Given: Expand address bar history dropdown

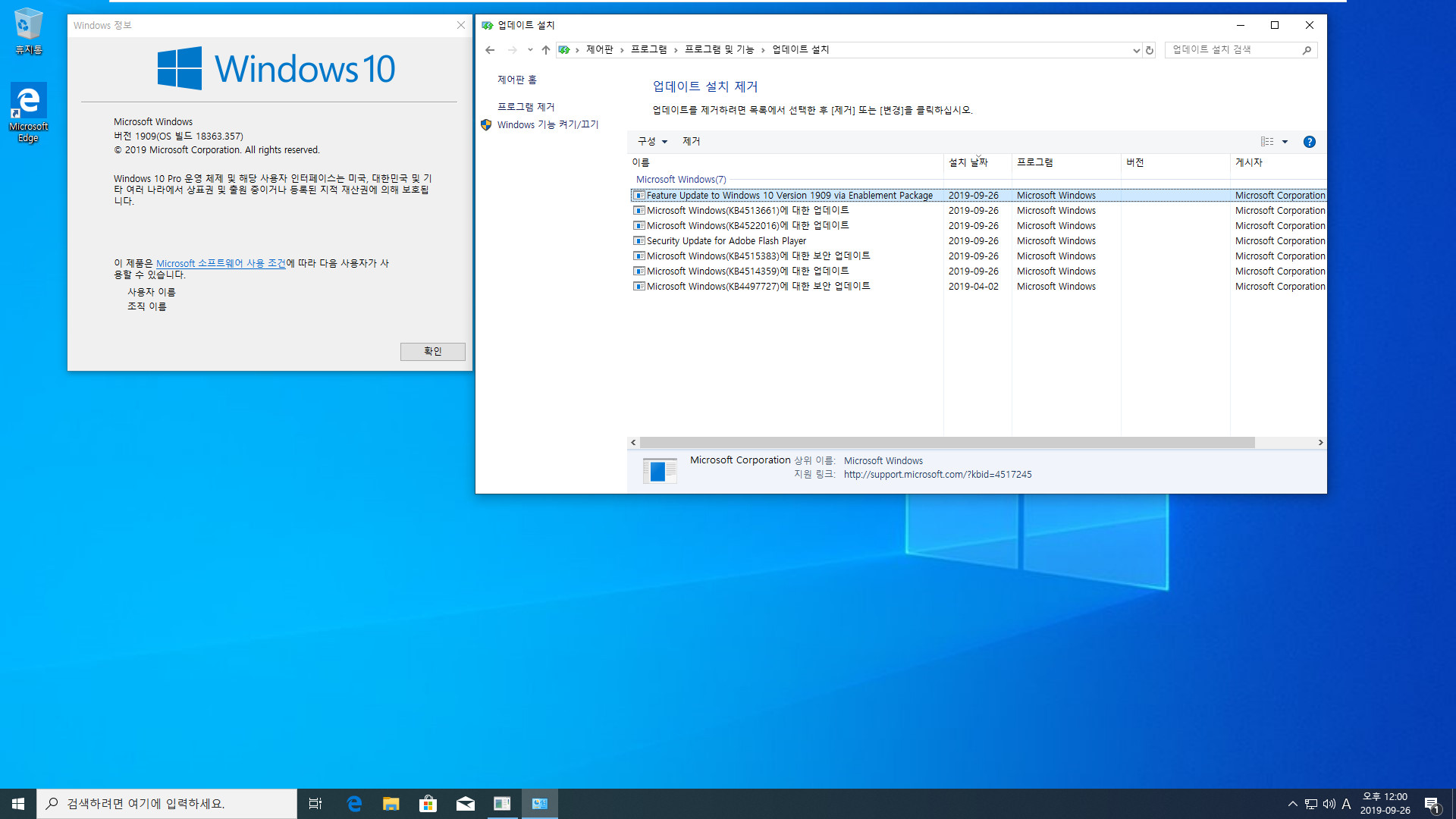Looking at the screenshot, I should pyautogui.click(x=1136, y=50).
